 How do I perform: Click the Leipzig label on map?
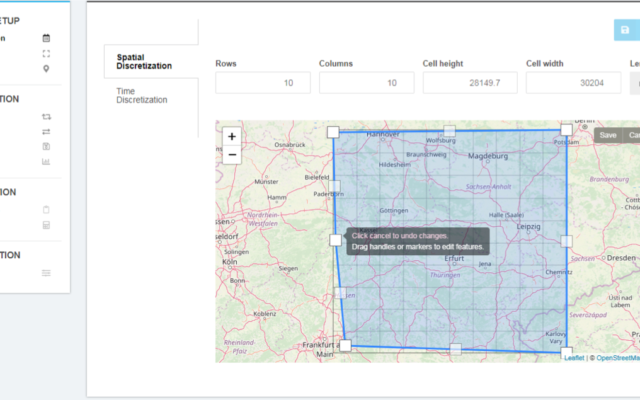pos(529,226)
